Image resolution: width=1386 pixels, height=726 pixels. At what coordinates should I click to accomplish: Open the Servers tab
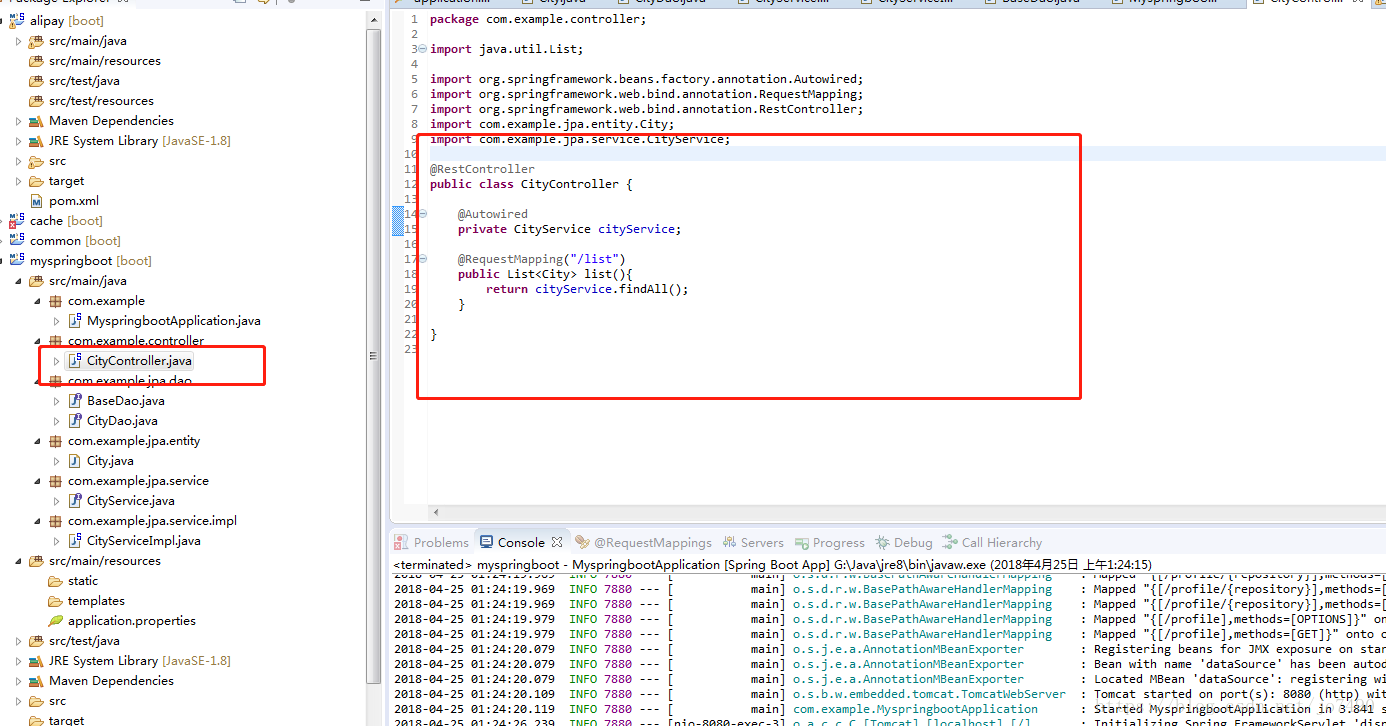point(752,542)
